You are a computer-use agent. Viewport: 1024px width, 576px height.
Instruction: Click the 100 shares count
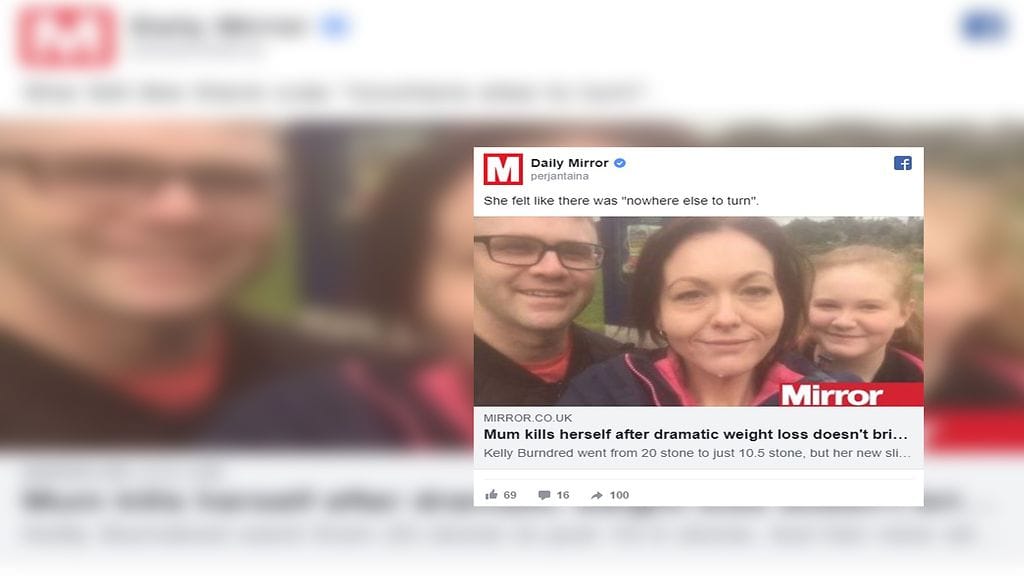619,495
